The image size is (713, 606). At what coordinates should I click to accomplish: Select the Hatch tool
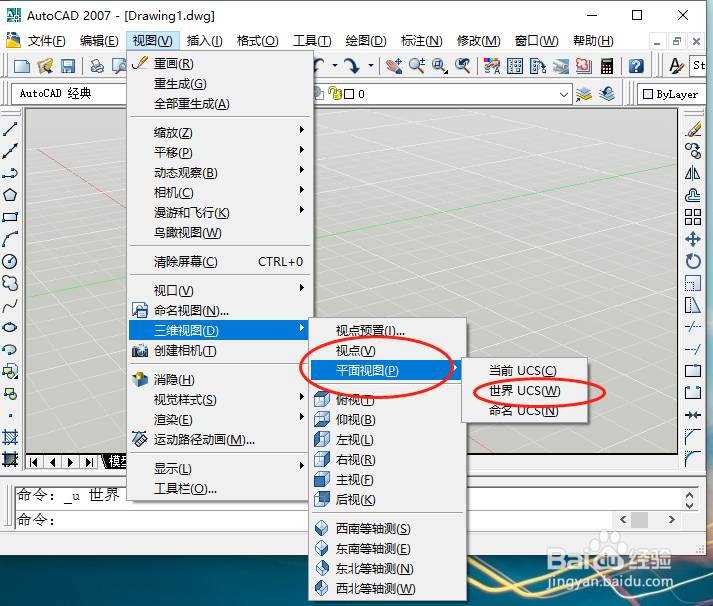point(10,437)
